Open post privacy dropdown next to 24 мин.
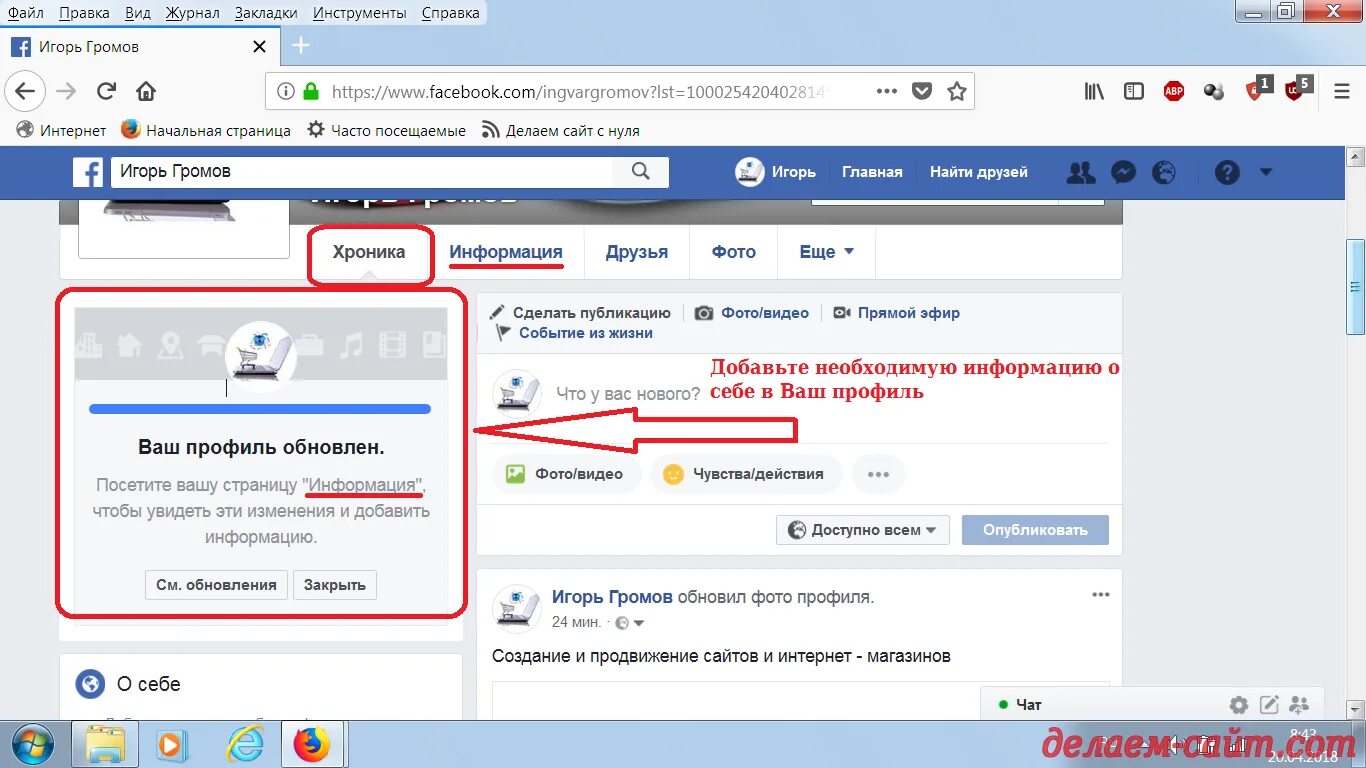Image resolution: width=1366 pixels, height=768 pixels. coord(631,623)
